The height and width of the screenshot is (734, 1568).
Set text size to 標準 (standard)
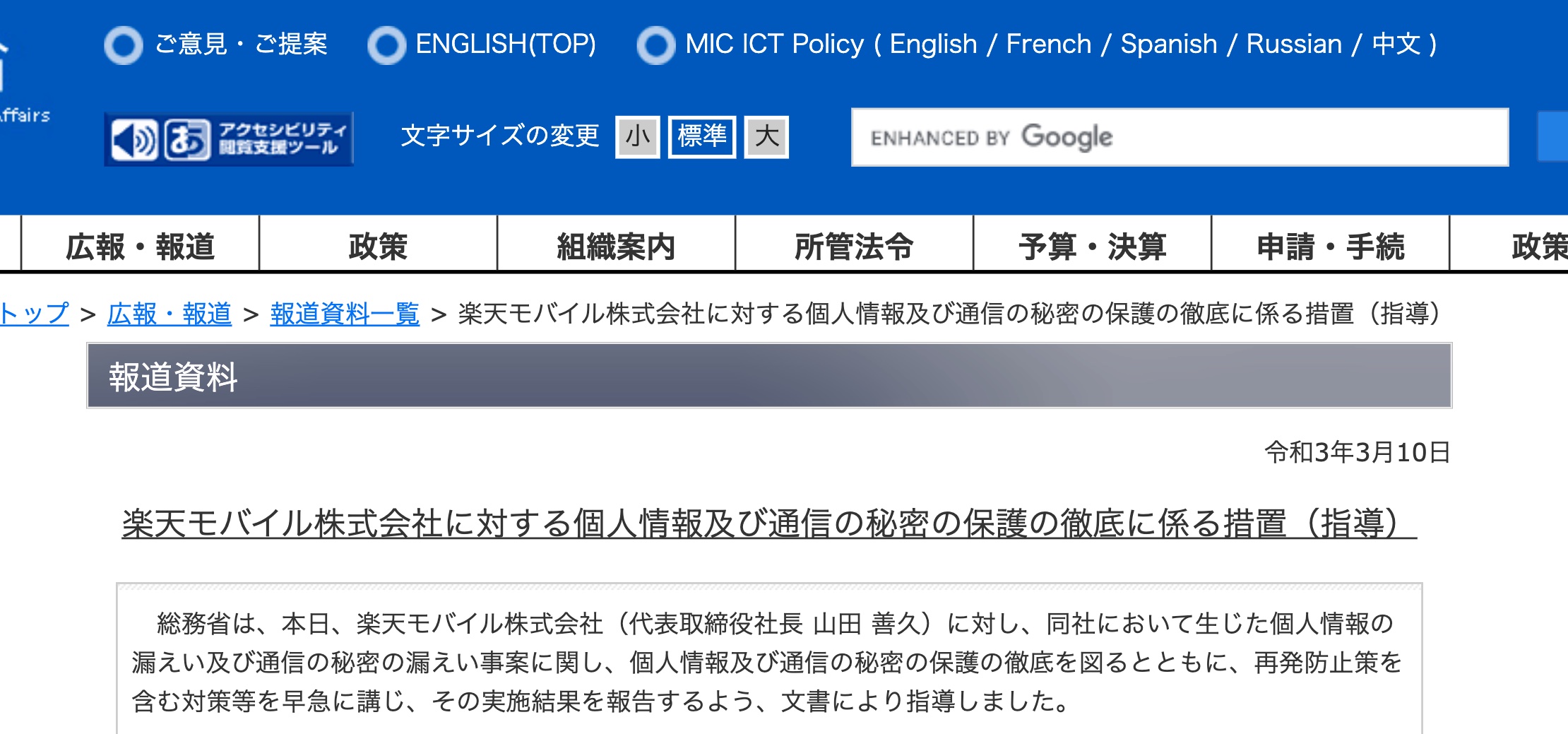702,137
